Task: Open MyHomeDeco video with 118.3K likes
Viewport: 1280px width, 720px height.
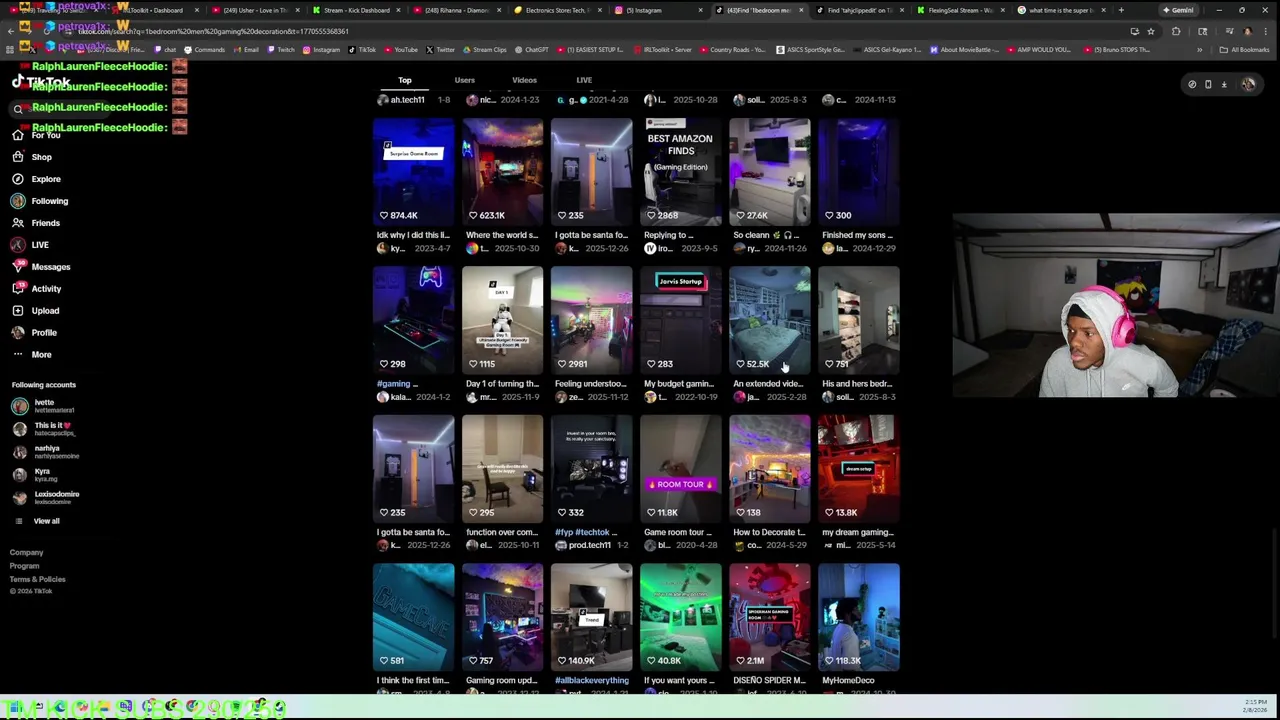Action: click(858, 617)
